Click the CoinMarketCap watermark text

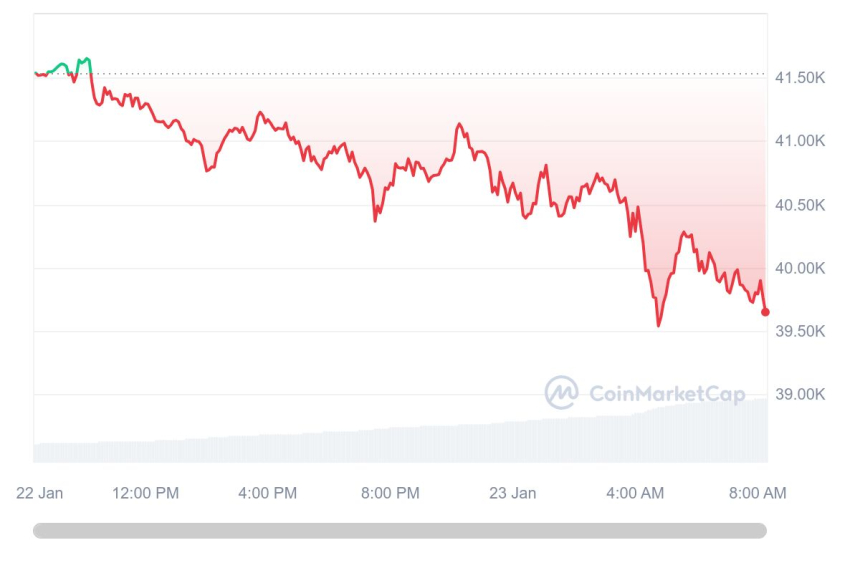point(667,394)
